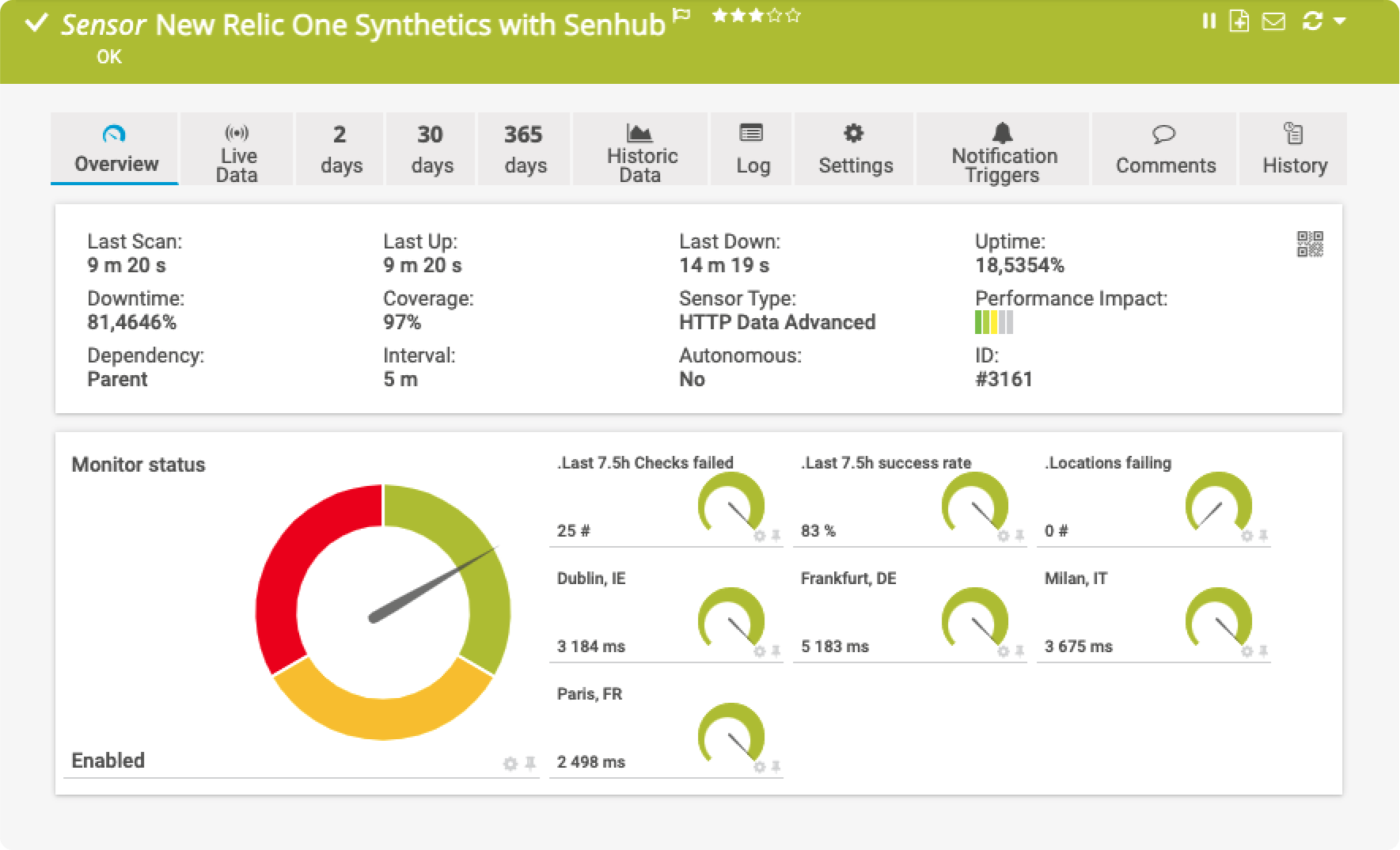Open the dropdown arrow next to refresh
1400x850 pixels.
click(x=1340, y=21)
